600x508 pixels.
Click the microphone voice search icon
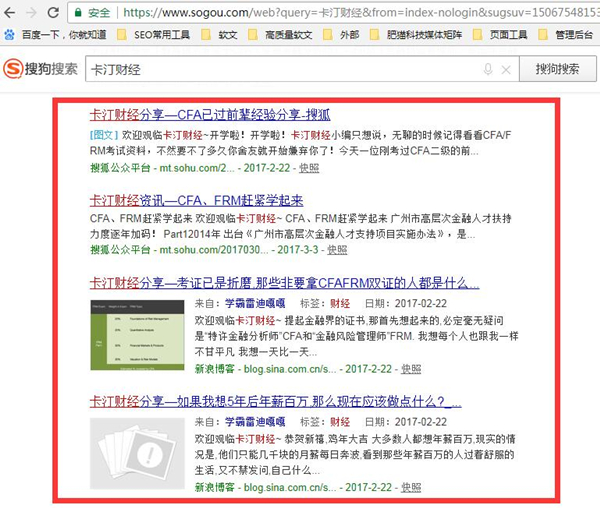[488, 69]
